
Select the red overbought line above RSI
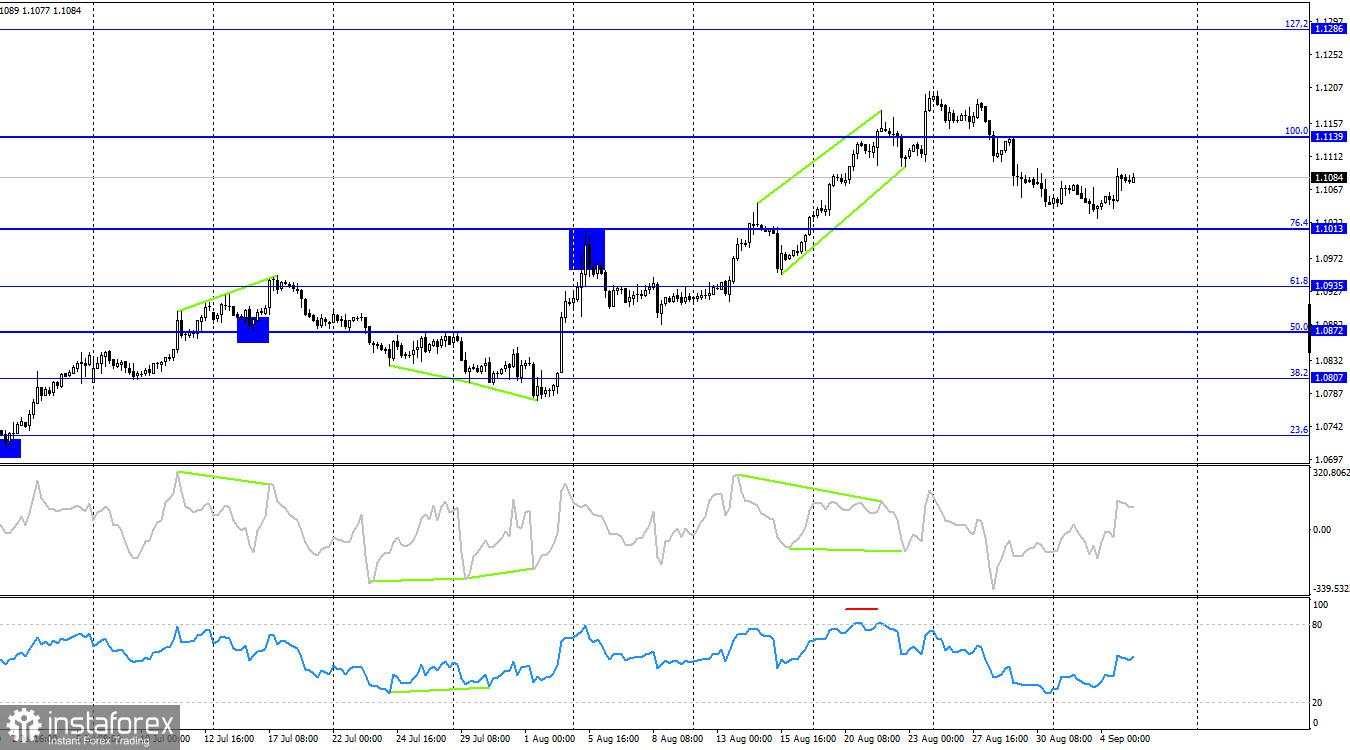[861, 608]
